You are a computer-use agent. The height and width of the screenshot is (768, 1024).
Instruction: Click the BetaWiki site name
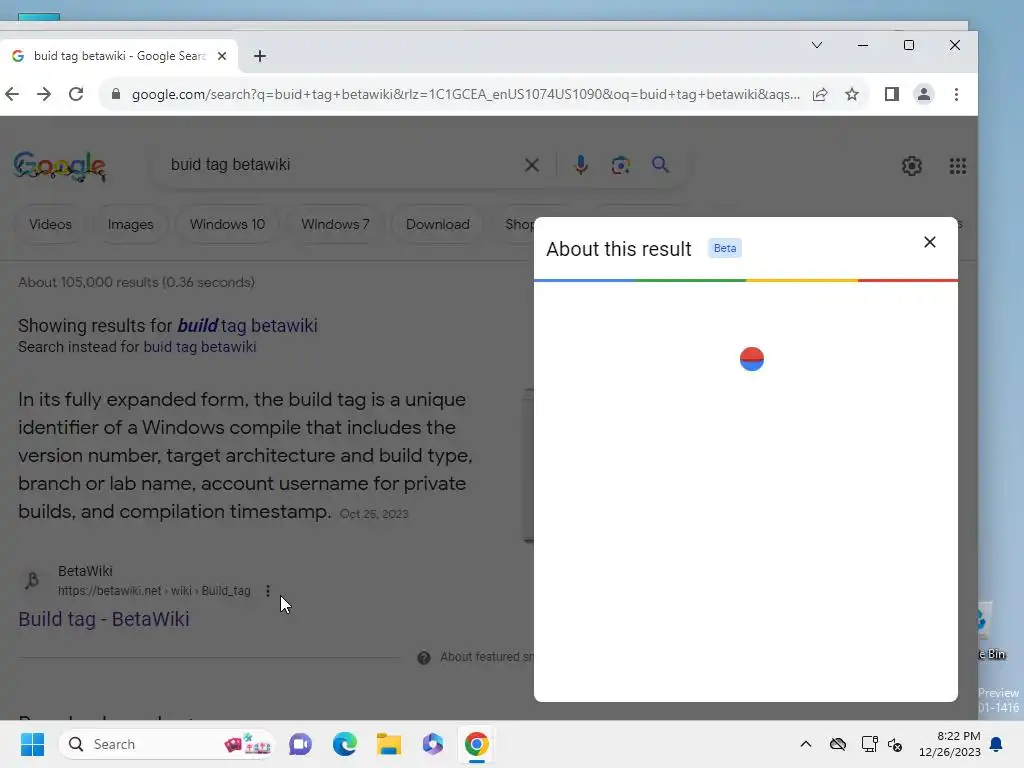(x=85, y=571)
